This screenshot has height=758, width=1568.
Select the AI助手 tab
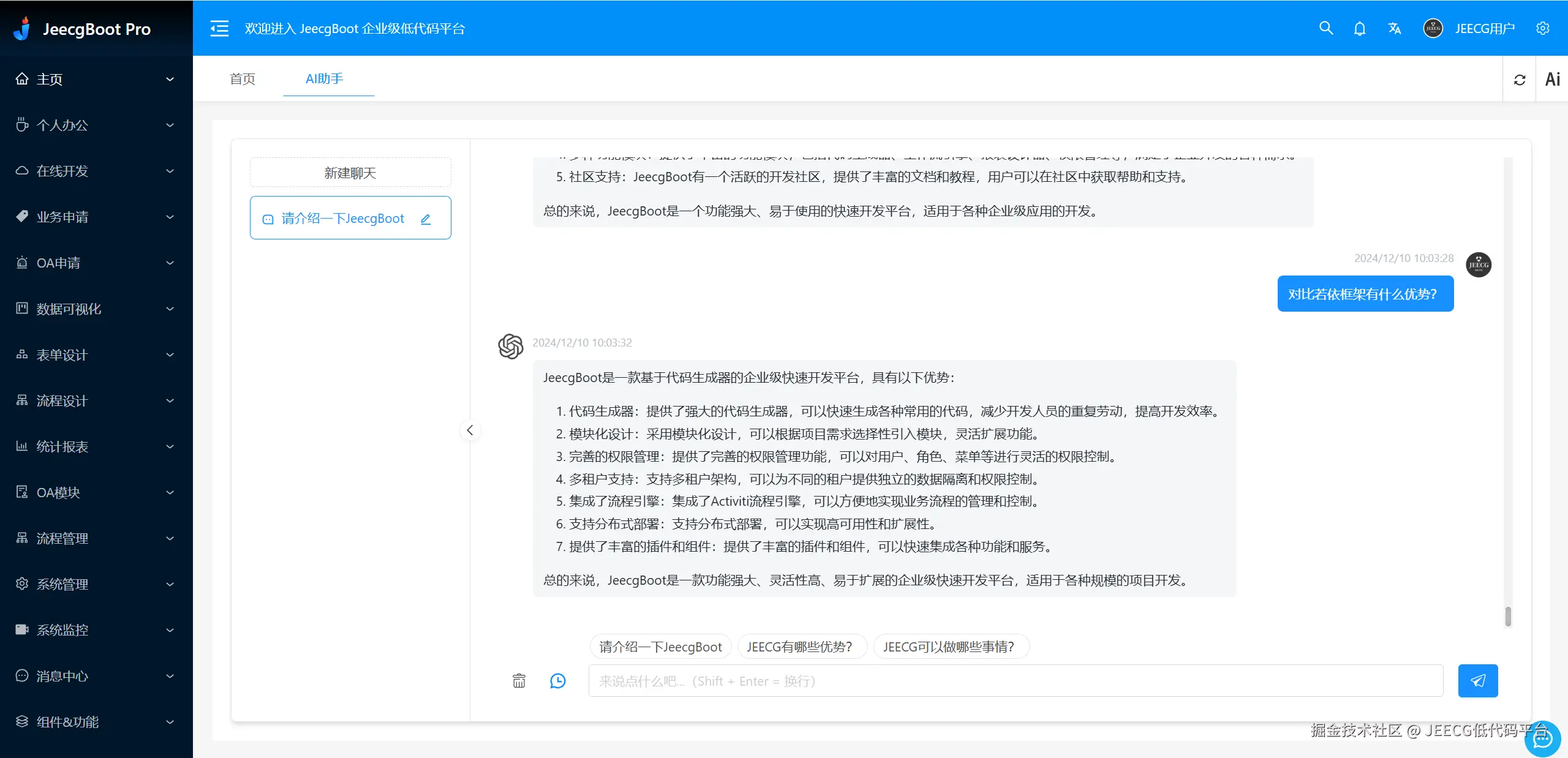[x=325, y=79]
